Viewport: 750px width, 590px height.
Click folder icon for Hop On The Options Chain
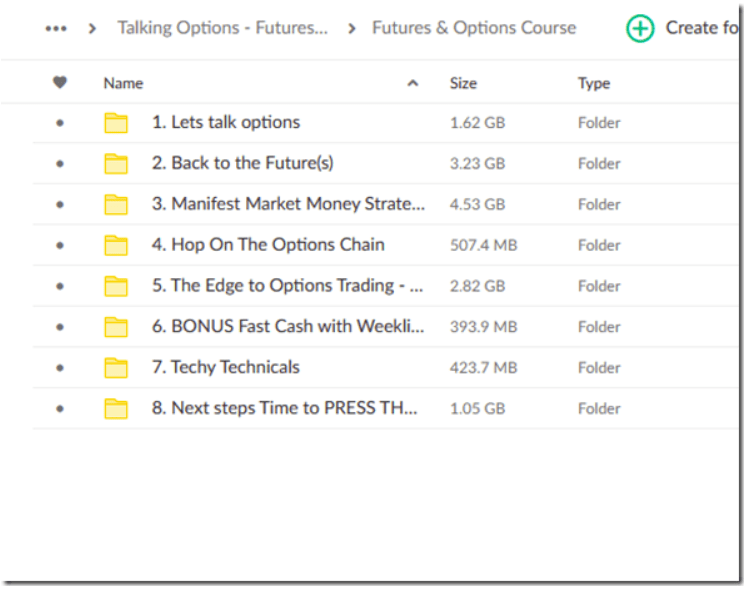pyautogui.click(x=116, y=245)
